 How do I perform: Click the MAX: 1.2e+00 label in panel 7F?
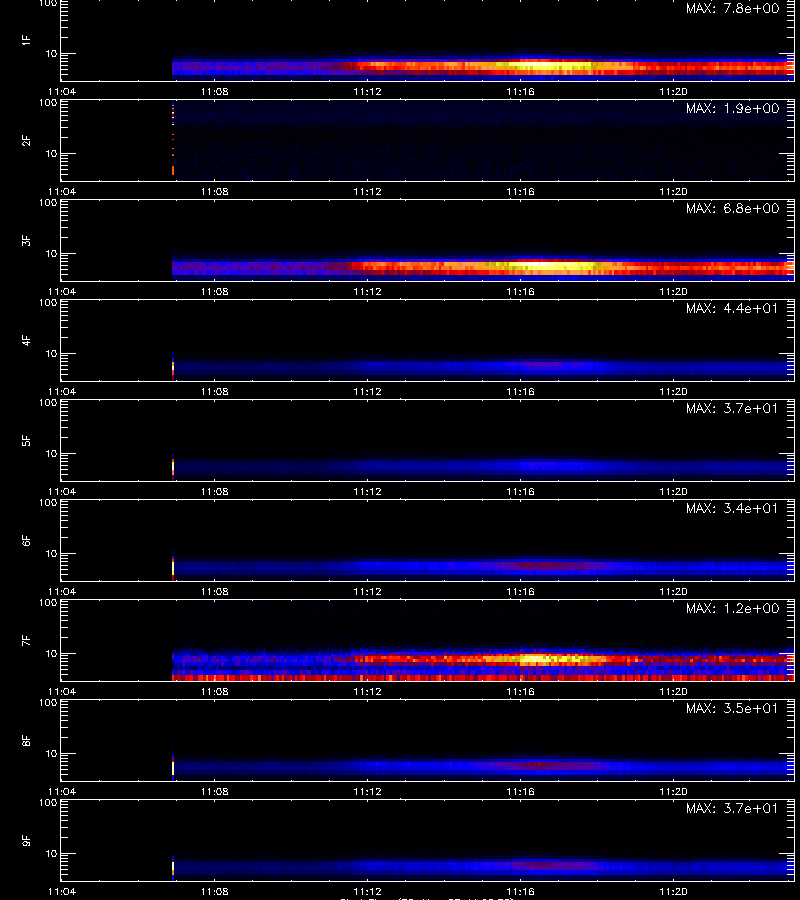[732, 608]
